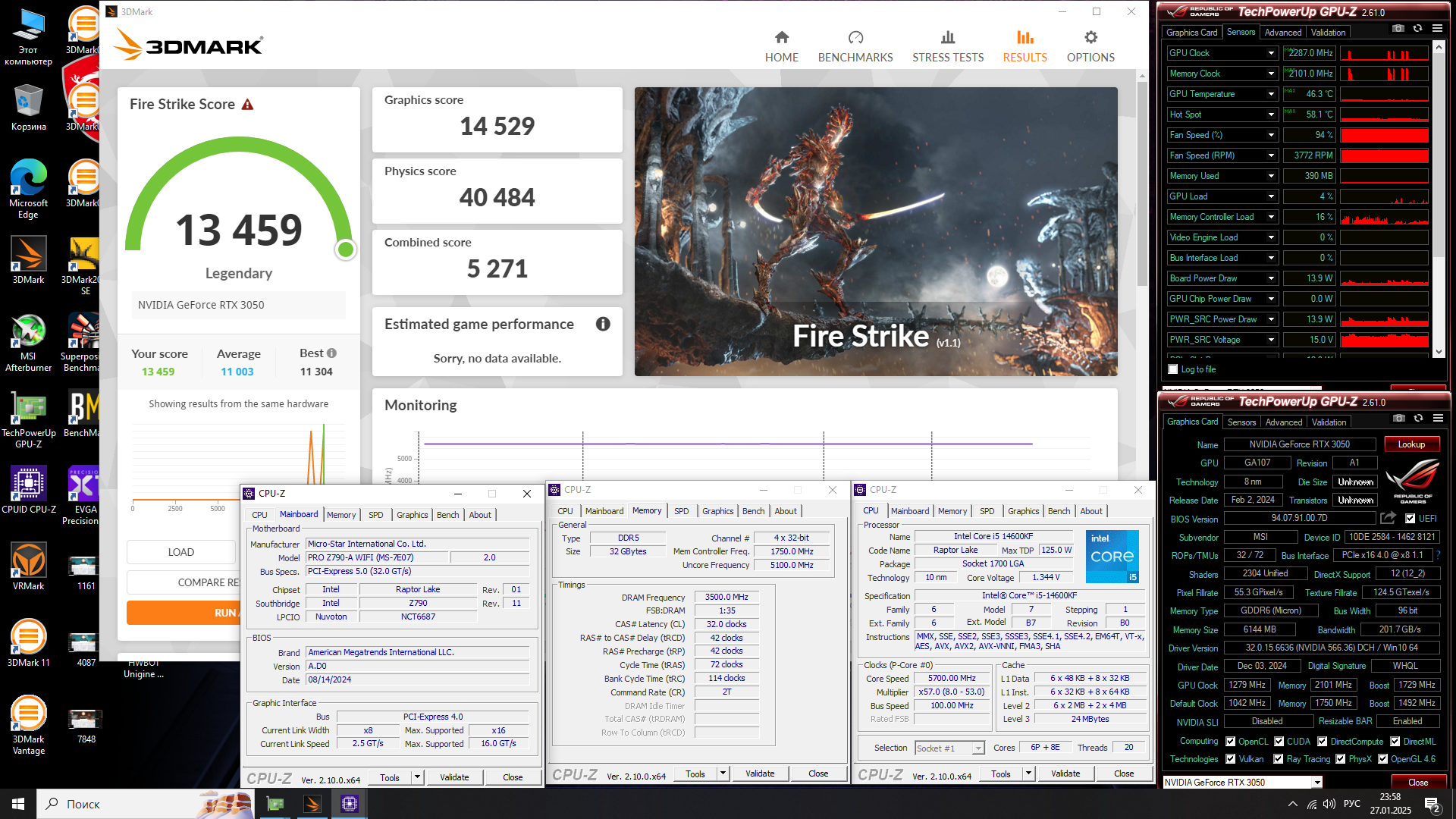Open the BENCHMARKS section in 3DMark
The image size is (1456, 819).
[x=855, y=45]
